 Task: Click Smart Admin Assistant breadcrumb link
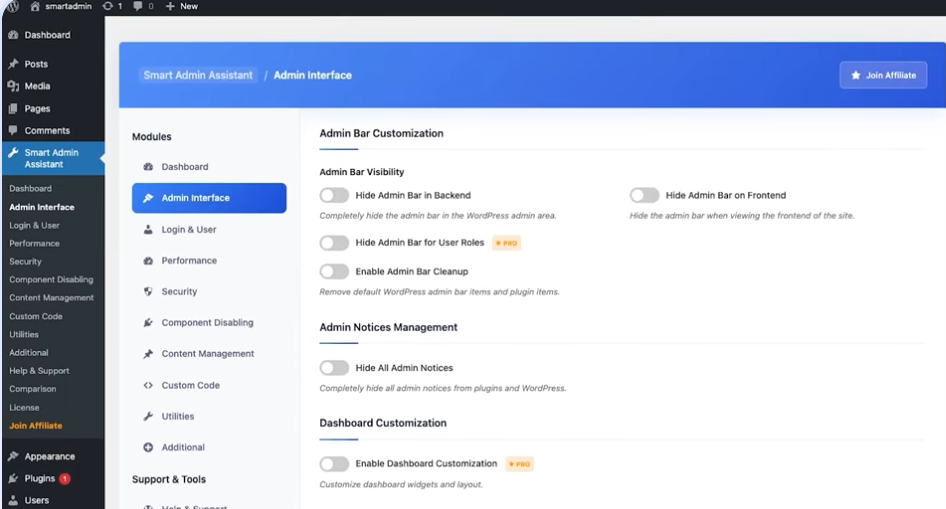pos(198,75)
